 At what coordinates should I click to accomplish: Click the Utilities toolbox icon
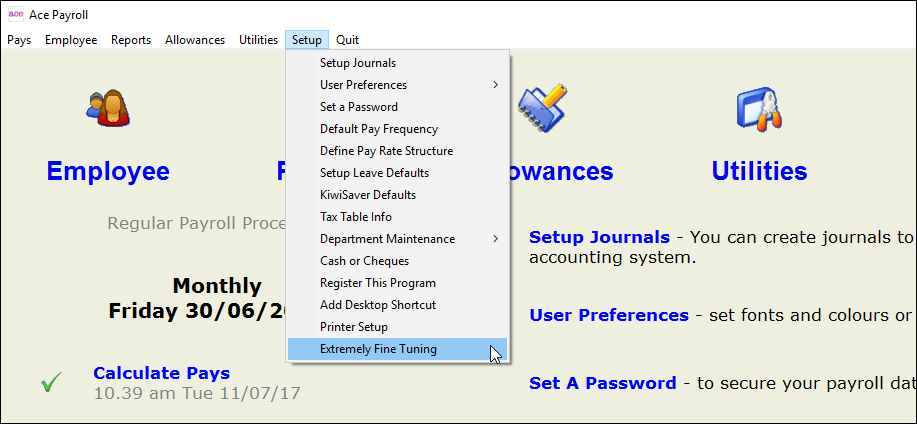[x=758, y=107]
